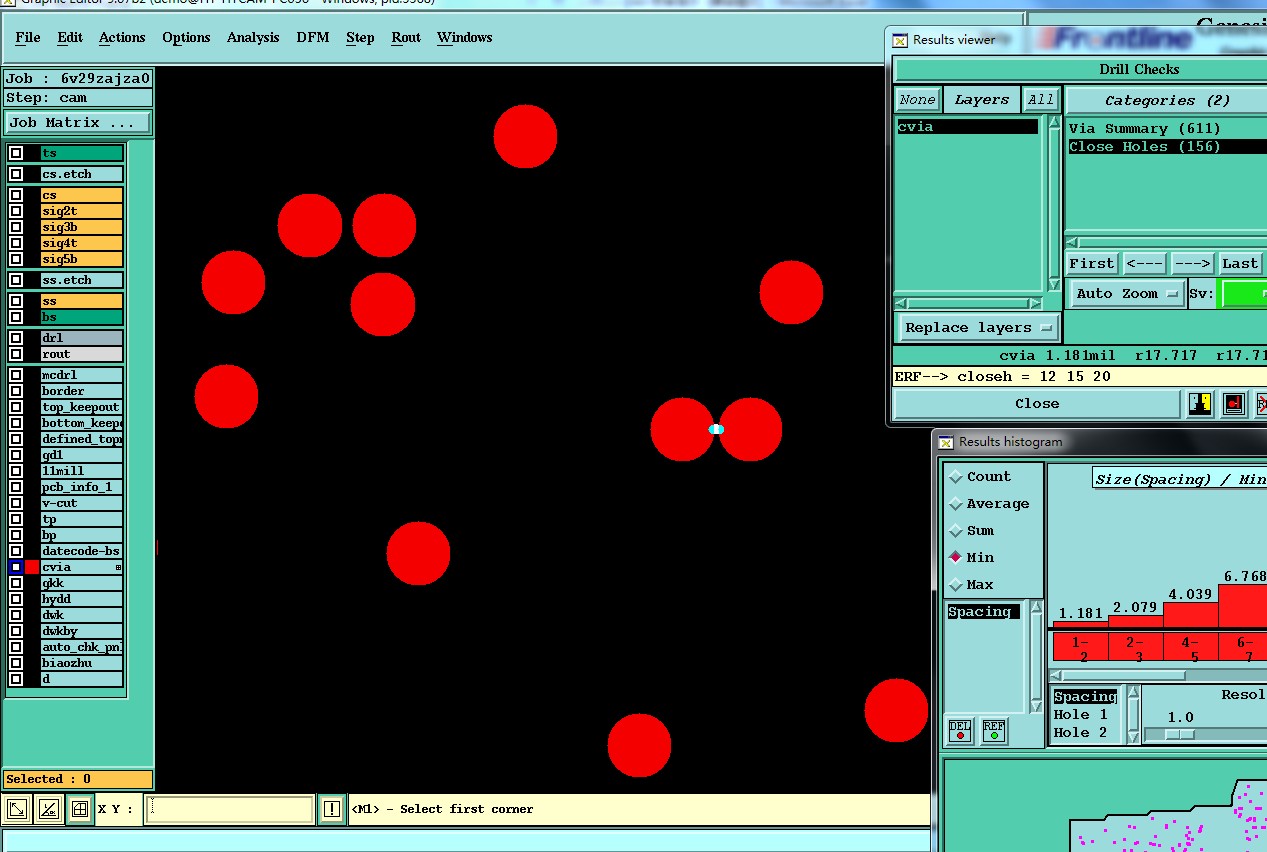Select the Sum radio option
This screenshot has height=852, width=1267.
click(956, 531)
